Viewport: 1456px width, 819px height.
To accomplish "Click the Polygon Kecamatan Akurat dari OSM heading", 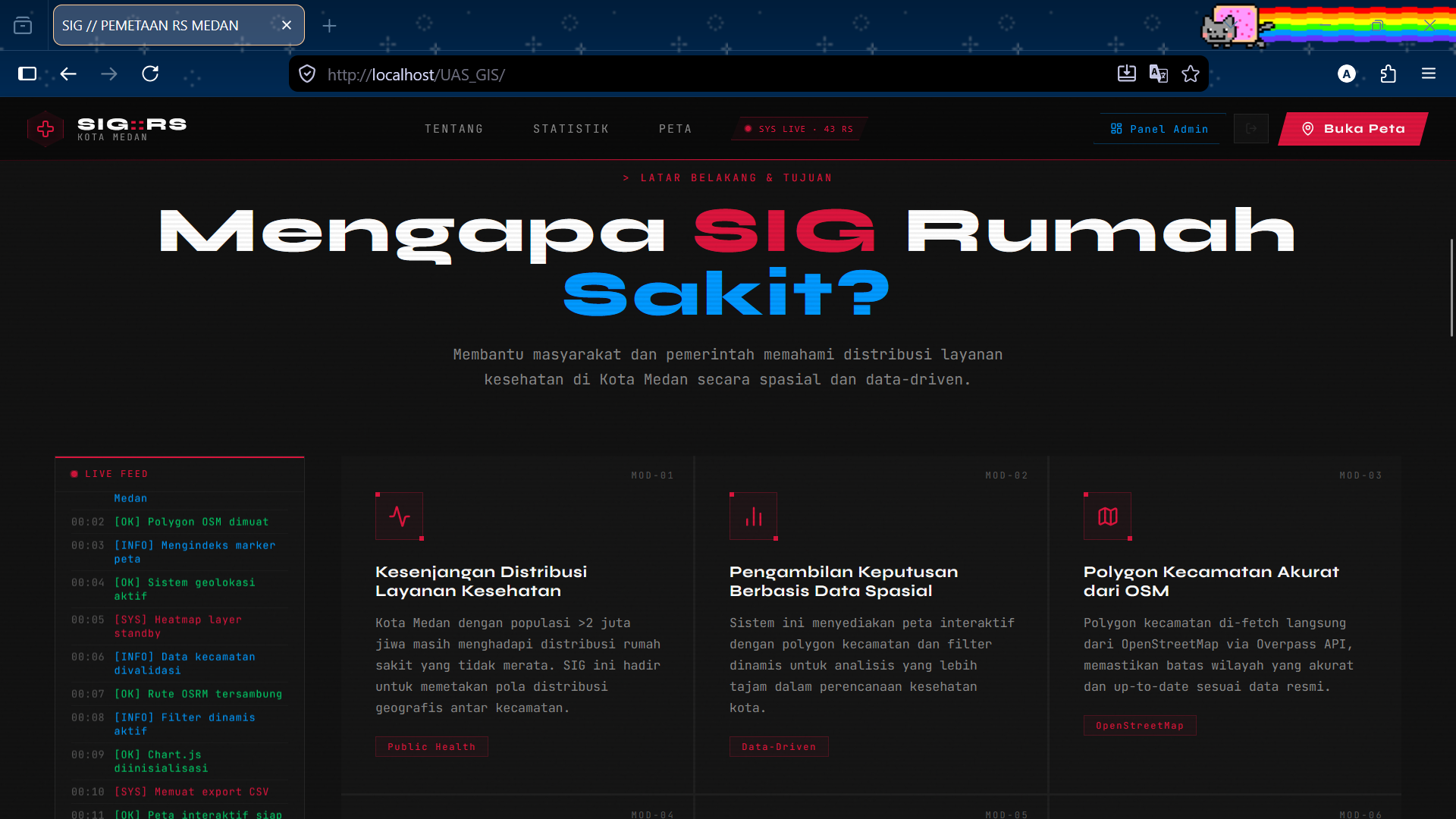I will click(x=1211, y=582).
